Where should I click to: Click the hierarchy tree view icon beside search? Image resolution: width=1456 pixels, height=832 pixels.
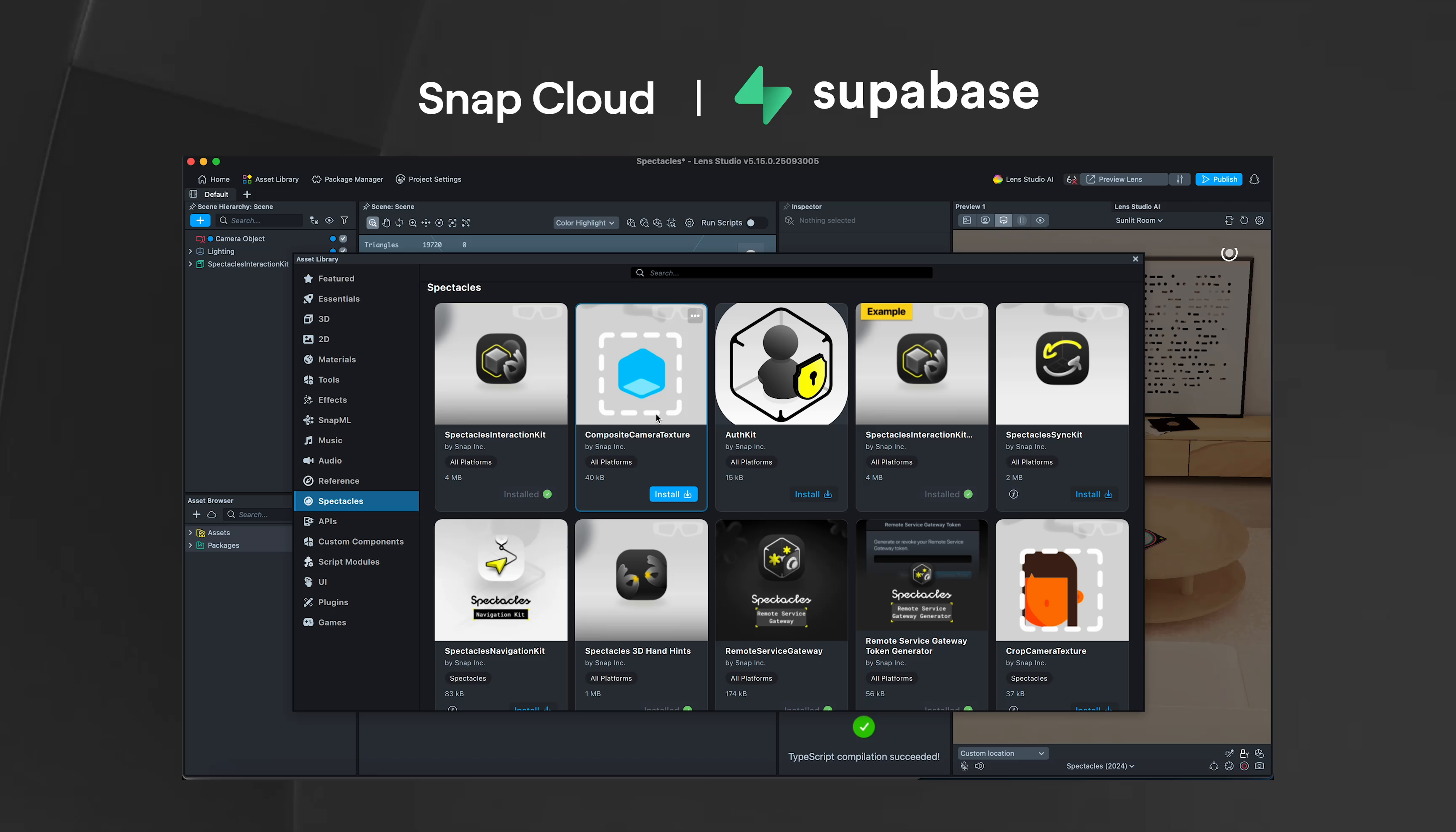click(313, 220)
